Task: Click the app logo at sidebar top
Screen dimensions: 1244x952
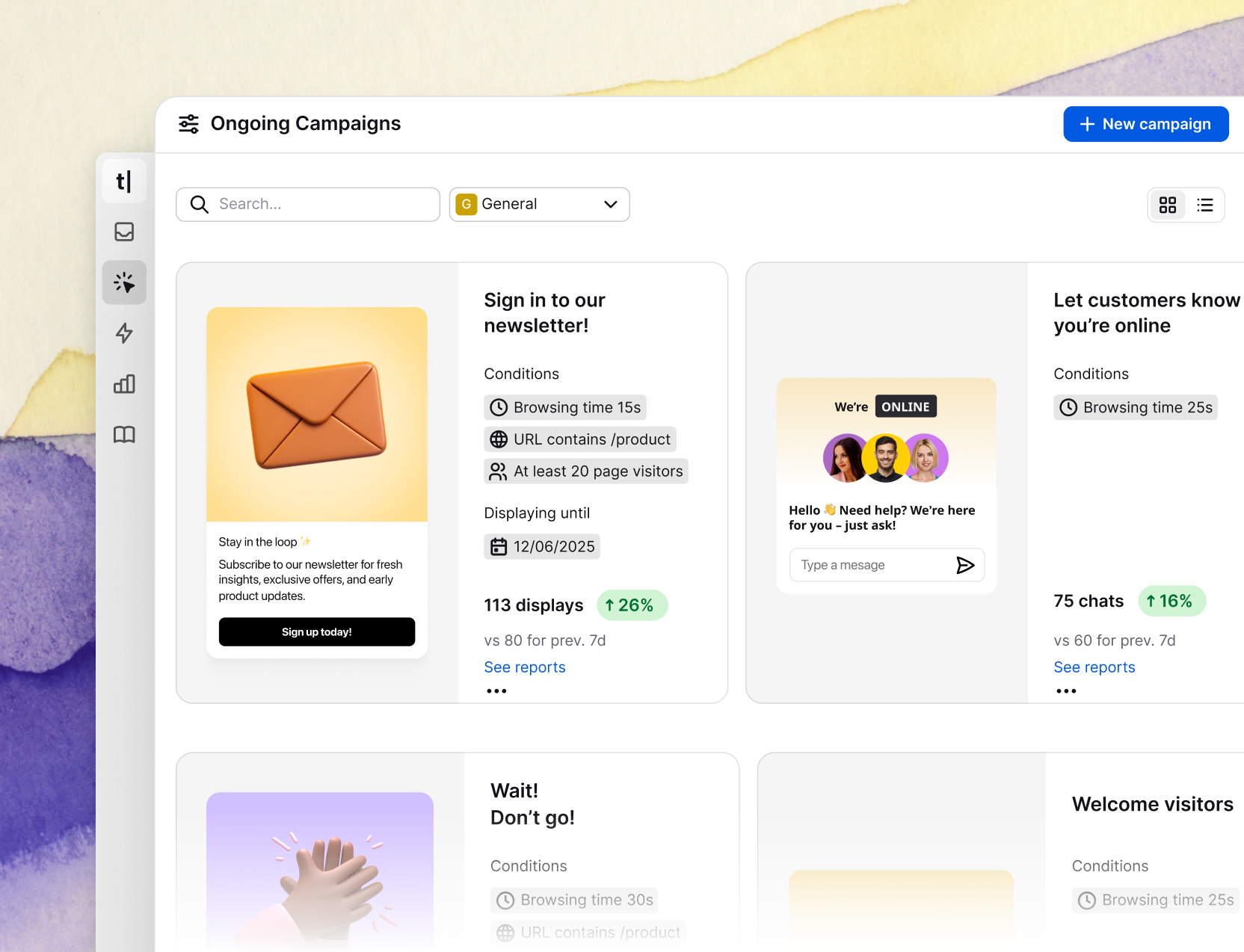Action: 124,181
